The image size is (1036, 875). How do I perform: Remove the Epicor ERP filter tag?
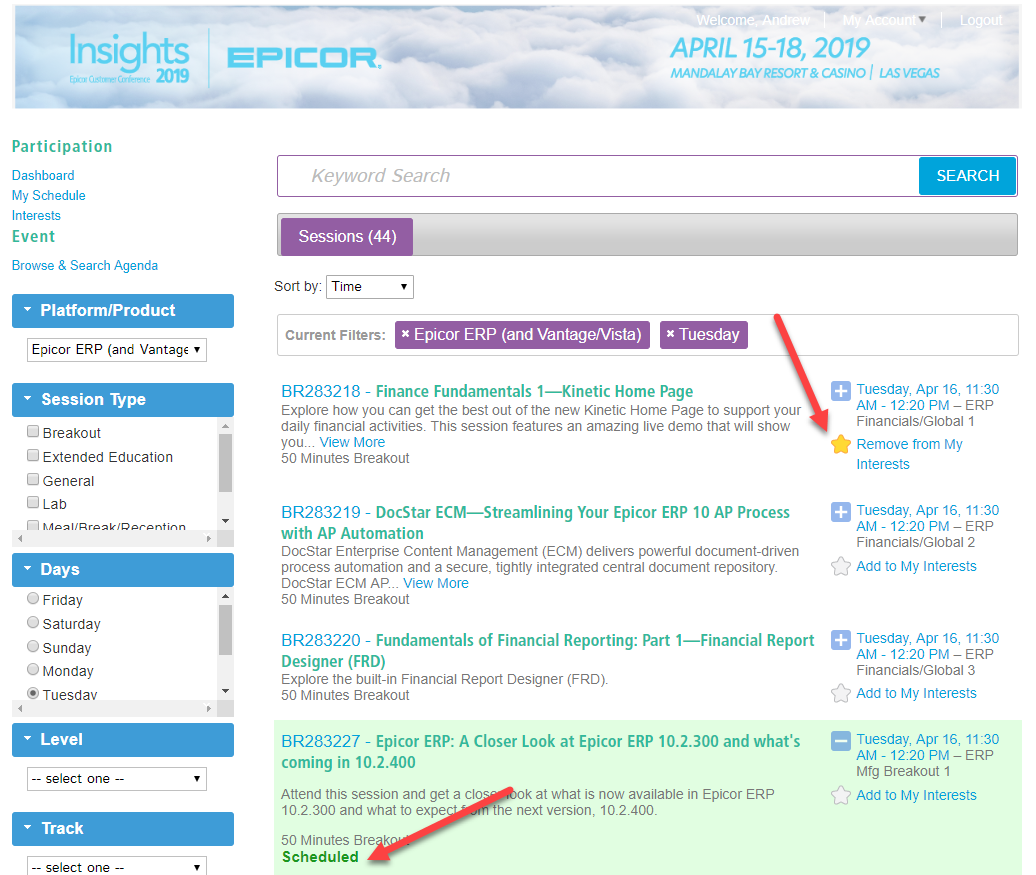tap(406, 334)
